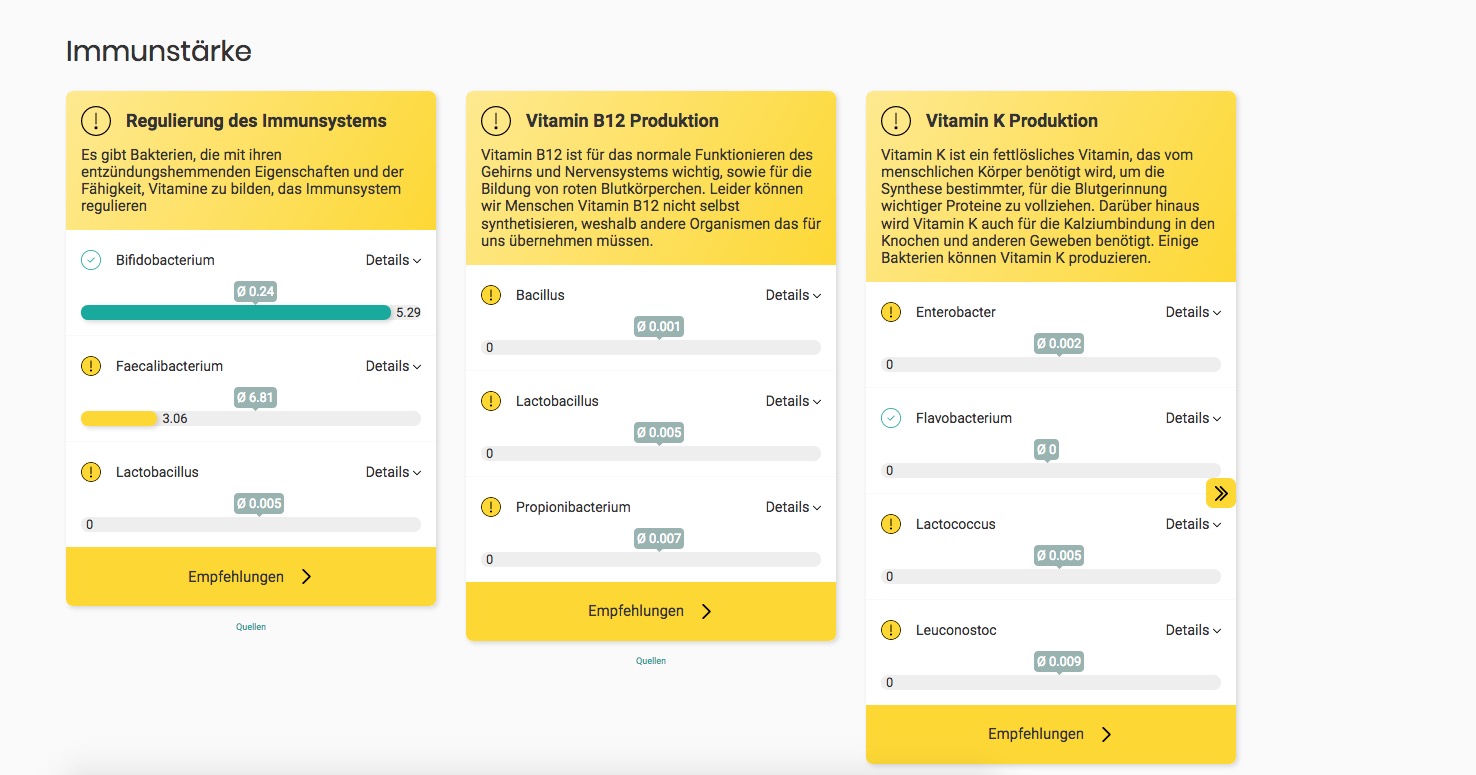The height and width of the screenshot is (775, 1476).
Task: Click the warning icon next to Leuconostoc
Action: point(891,630)
